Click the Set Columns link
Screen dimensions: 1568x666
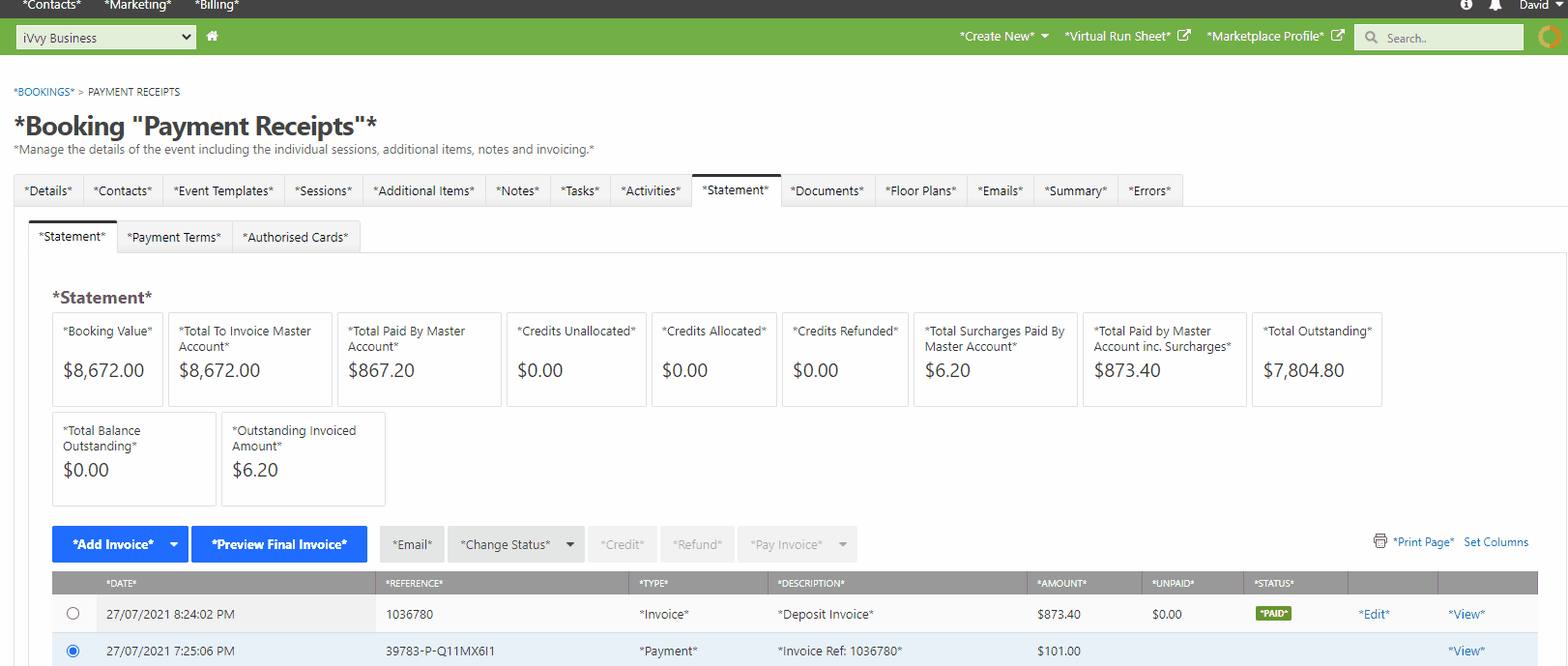click(x=1495, y=542)
